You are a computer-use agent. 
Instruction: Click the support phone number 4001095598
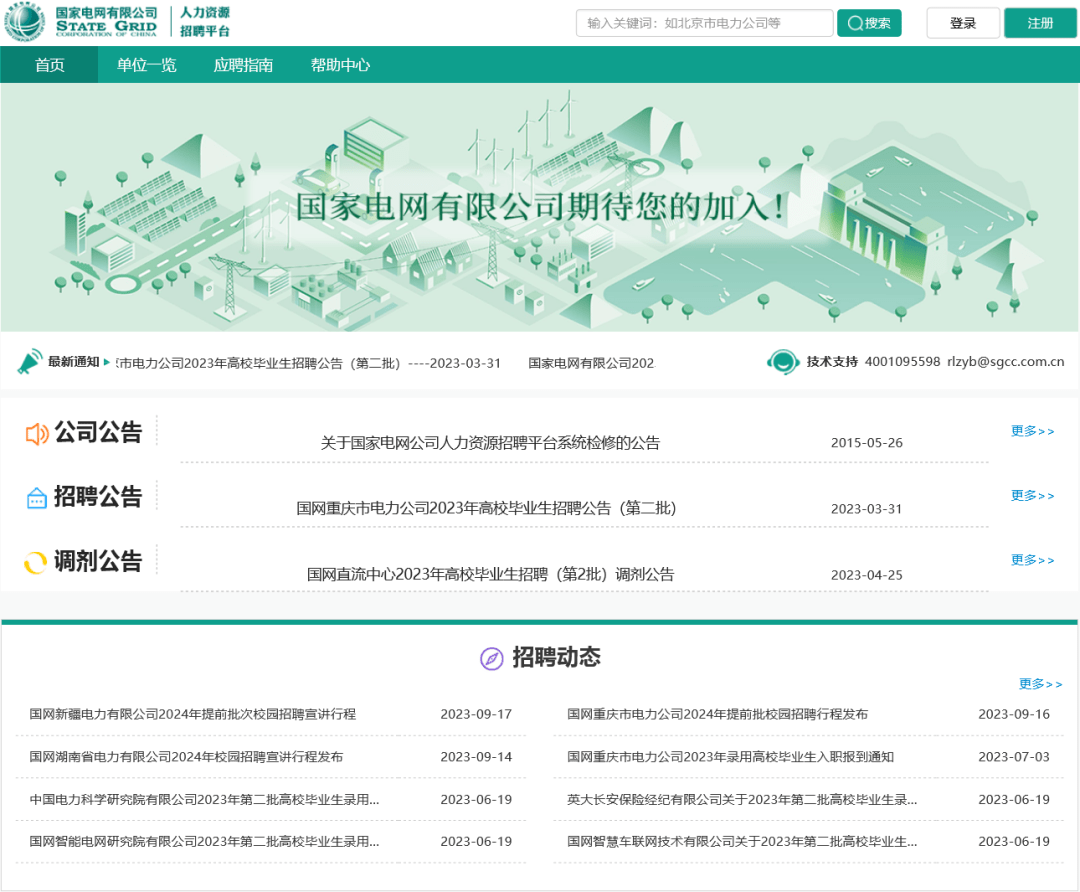(902, 362)
